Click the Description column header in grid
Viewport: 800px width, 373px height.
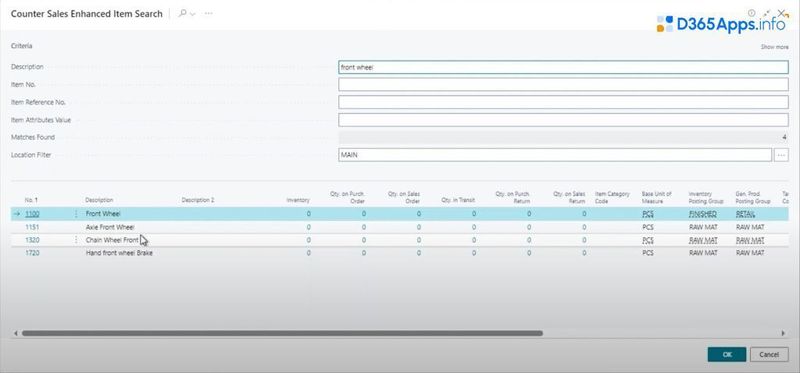pyautogui.click(x=99, y=200)
